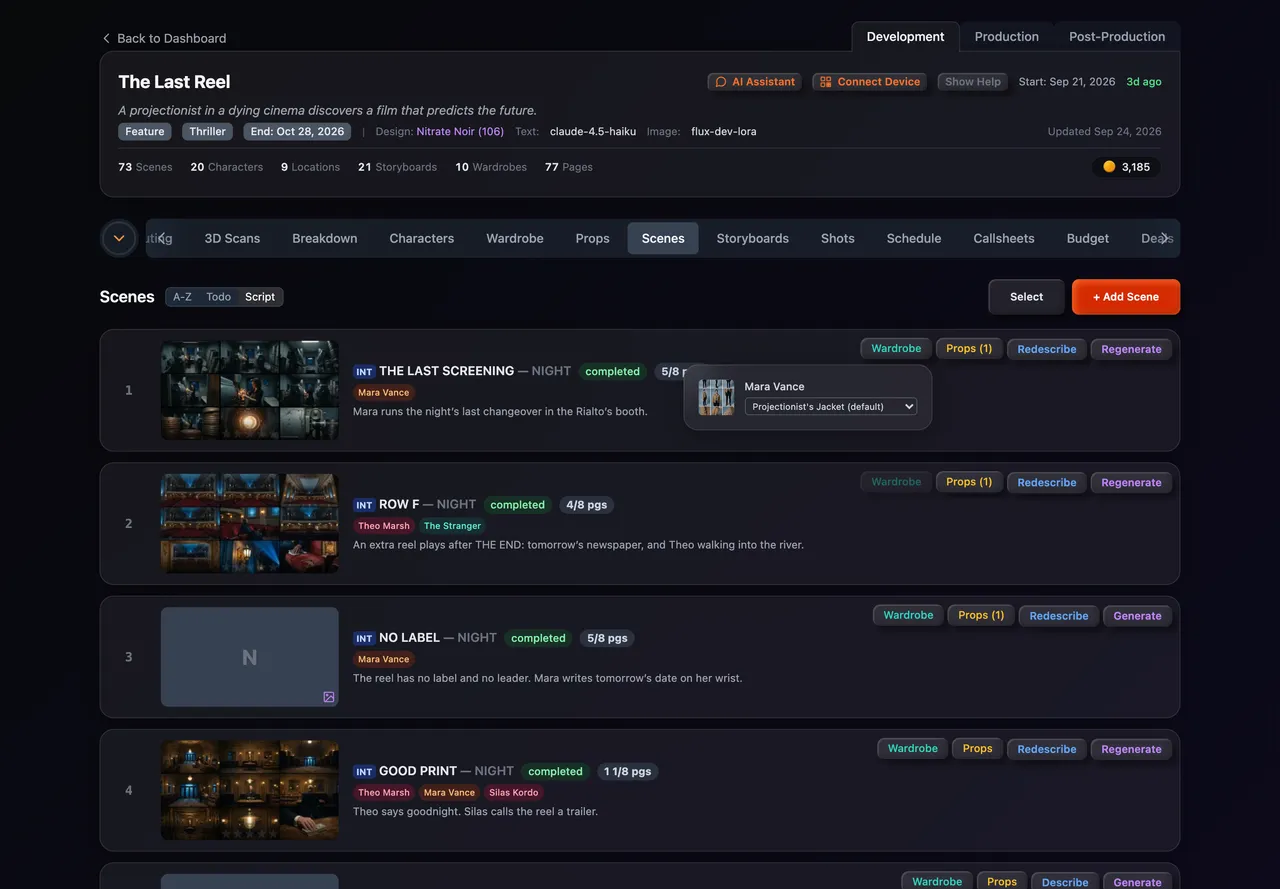Viewport: 1280px width, 889px height.
Task: Click the Silas Kordo character chip
Action: pyautogui.click(x=514, y=793)
